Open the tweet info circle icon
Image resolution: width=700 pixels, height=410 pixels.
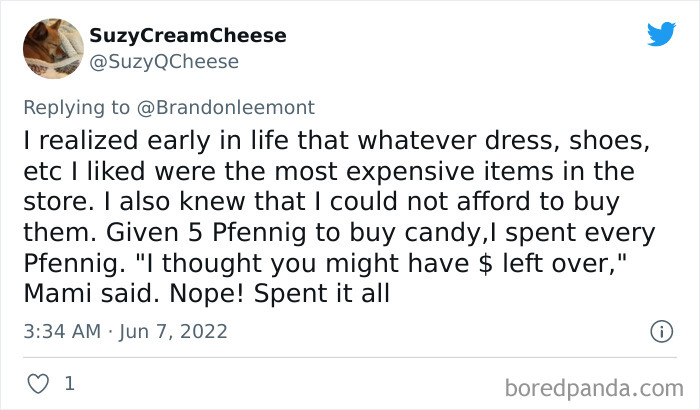tap(661, 330)
